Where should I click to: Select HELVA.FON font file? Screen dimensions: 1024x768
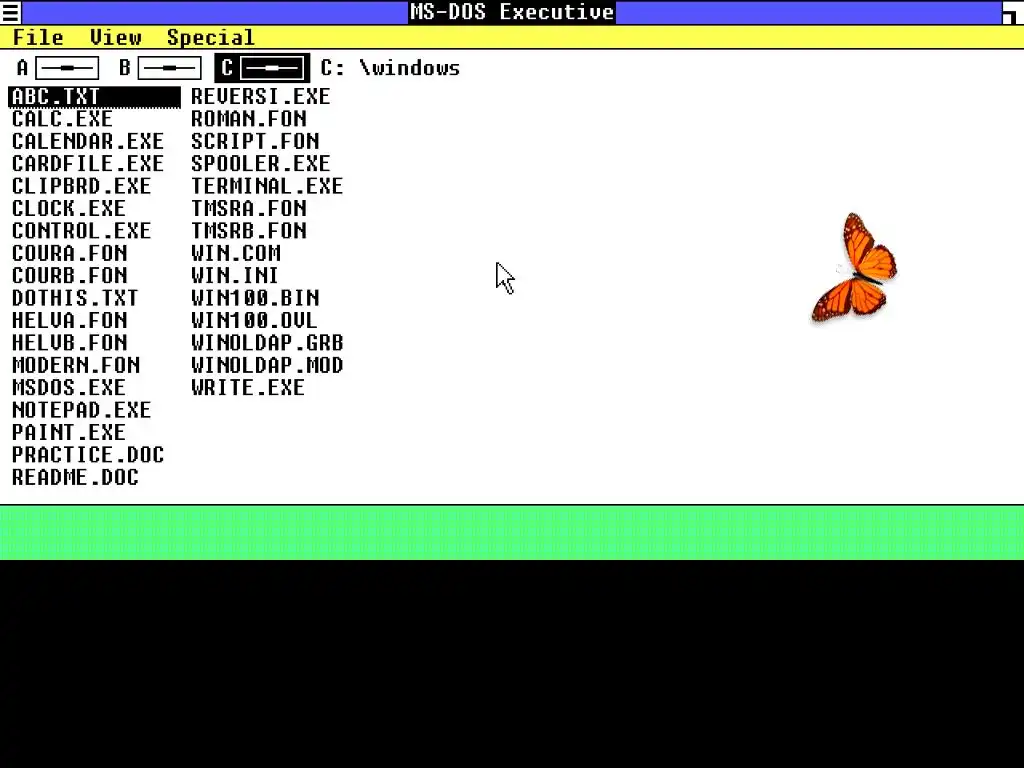[x=69, y=320]
